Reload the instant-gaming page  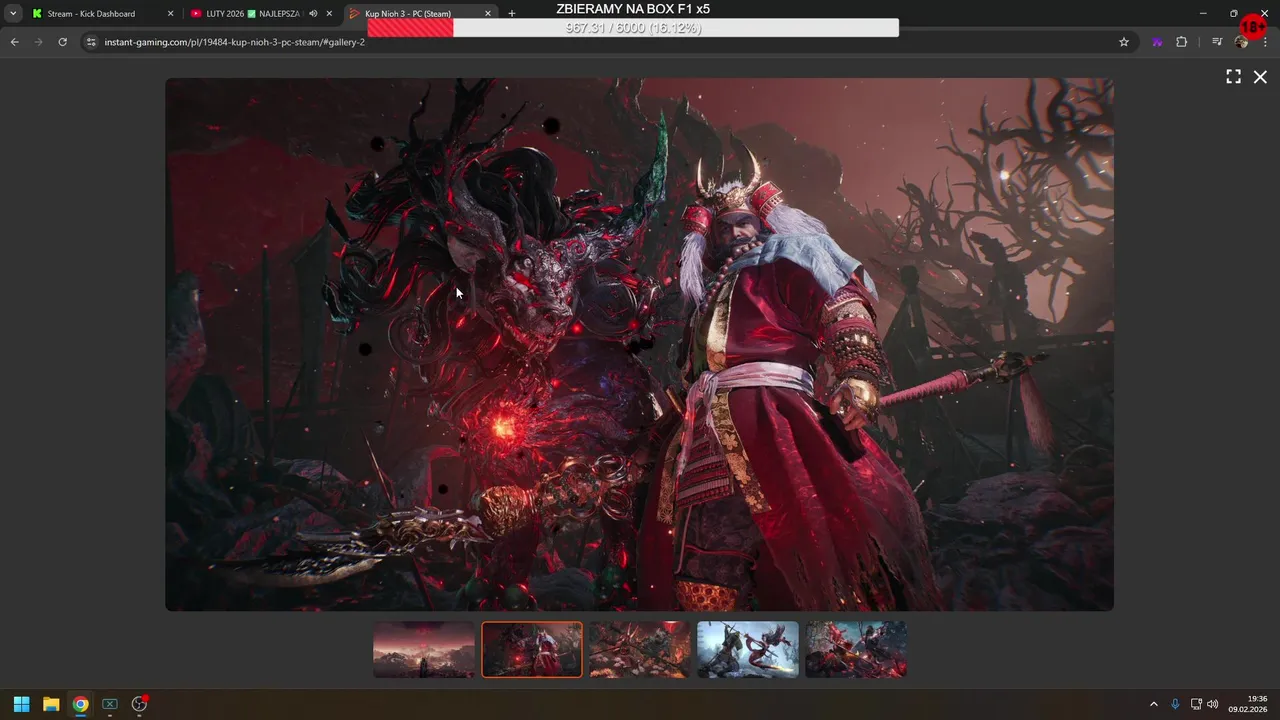coord(63,42)
